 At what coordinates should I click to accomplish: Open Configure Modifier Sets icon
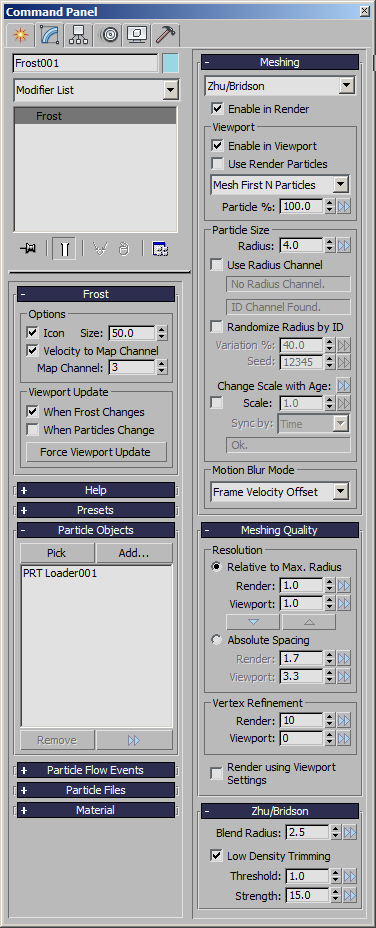click(160, 249)
